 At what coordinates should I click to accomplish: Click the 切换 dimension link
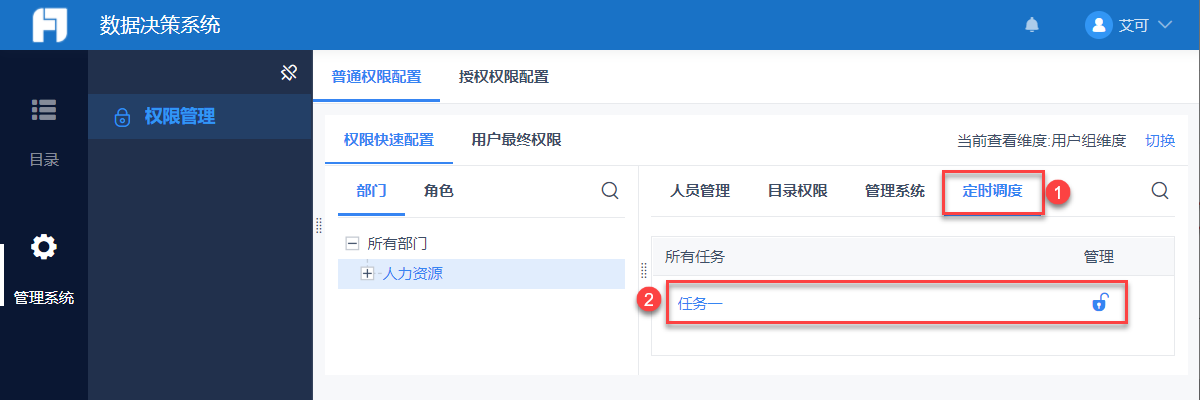coord(1160,140)
